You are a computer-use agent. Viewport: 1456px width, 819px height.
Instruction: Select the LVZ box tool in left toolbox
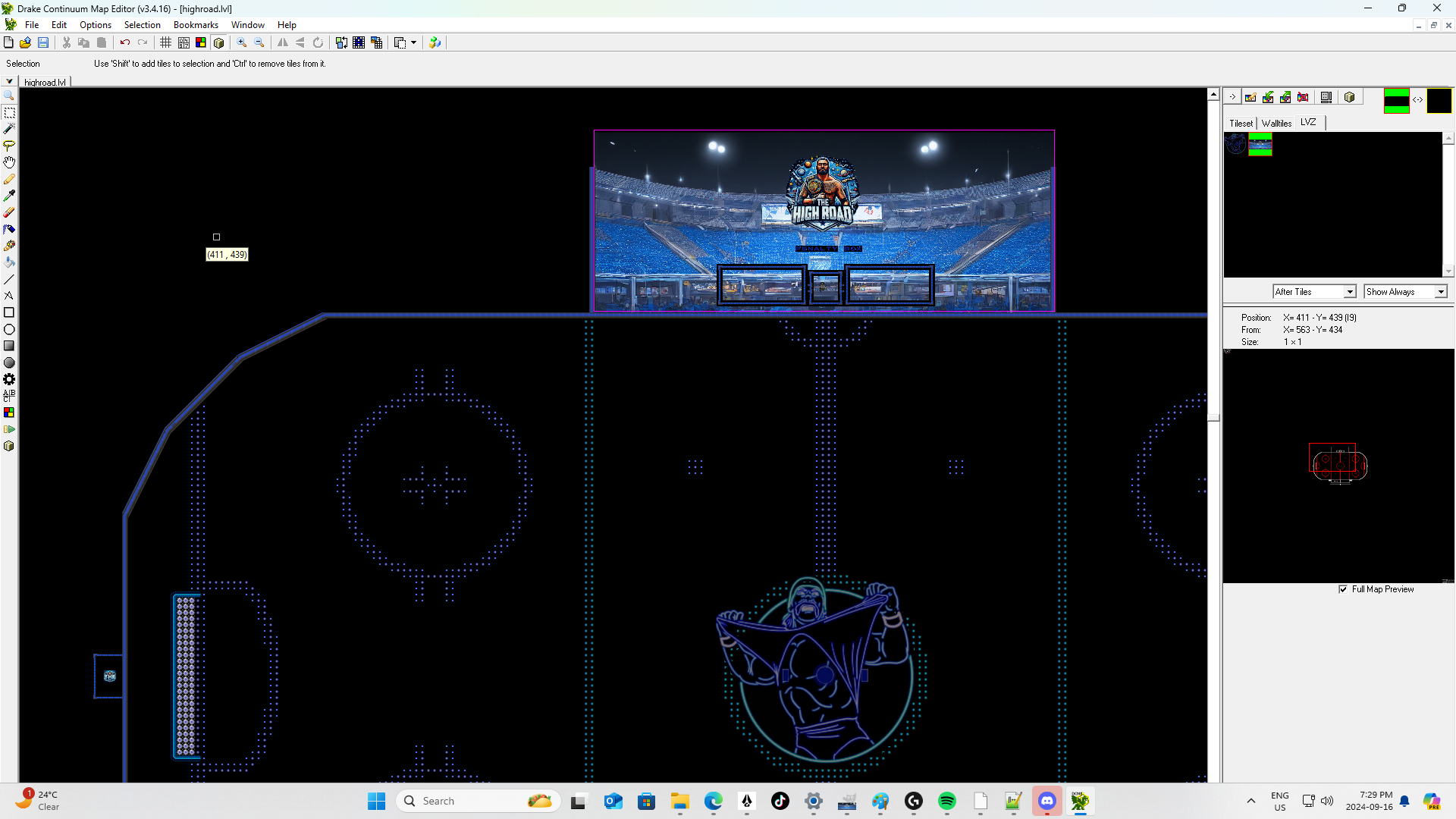tap(9, 446)
